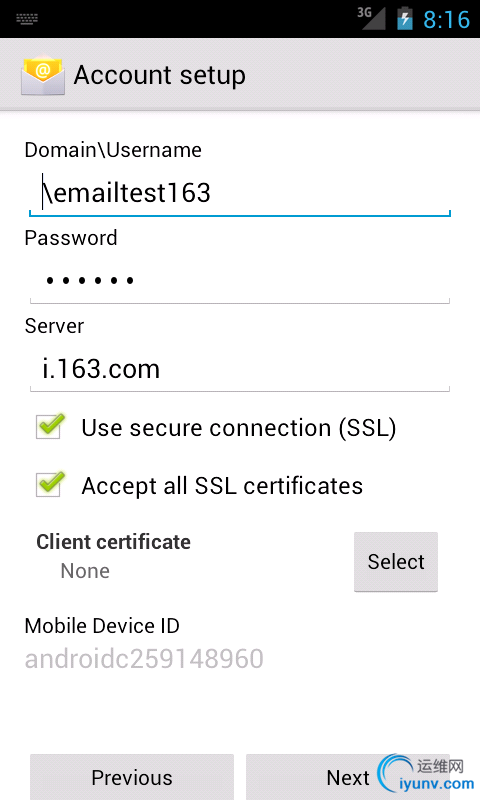
Task: Tap the Account setup title
Action: point(160,76)
